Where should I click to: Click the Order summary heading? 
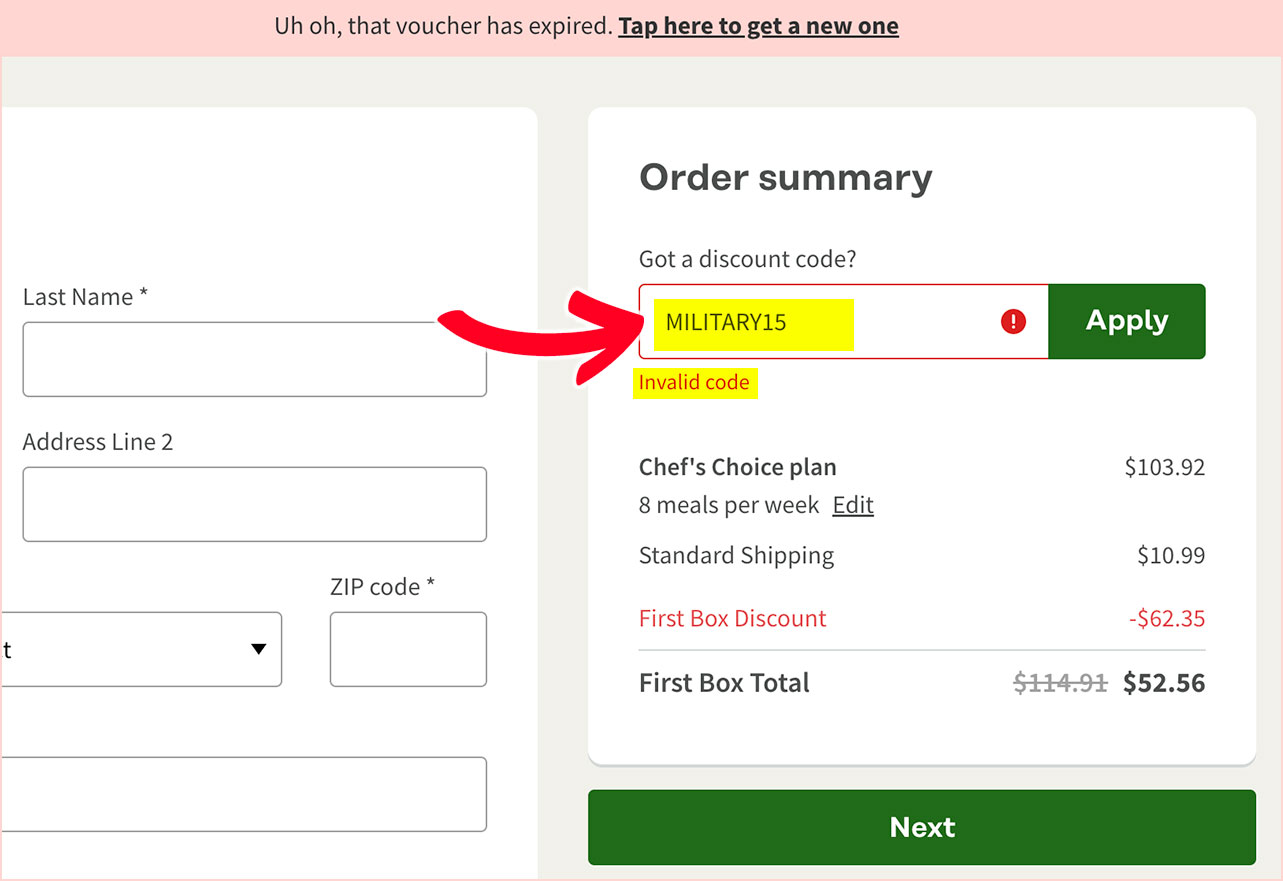tap(786, 177)
